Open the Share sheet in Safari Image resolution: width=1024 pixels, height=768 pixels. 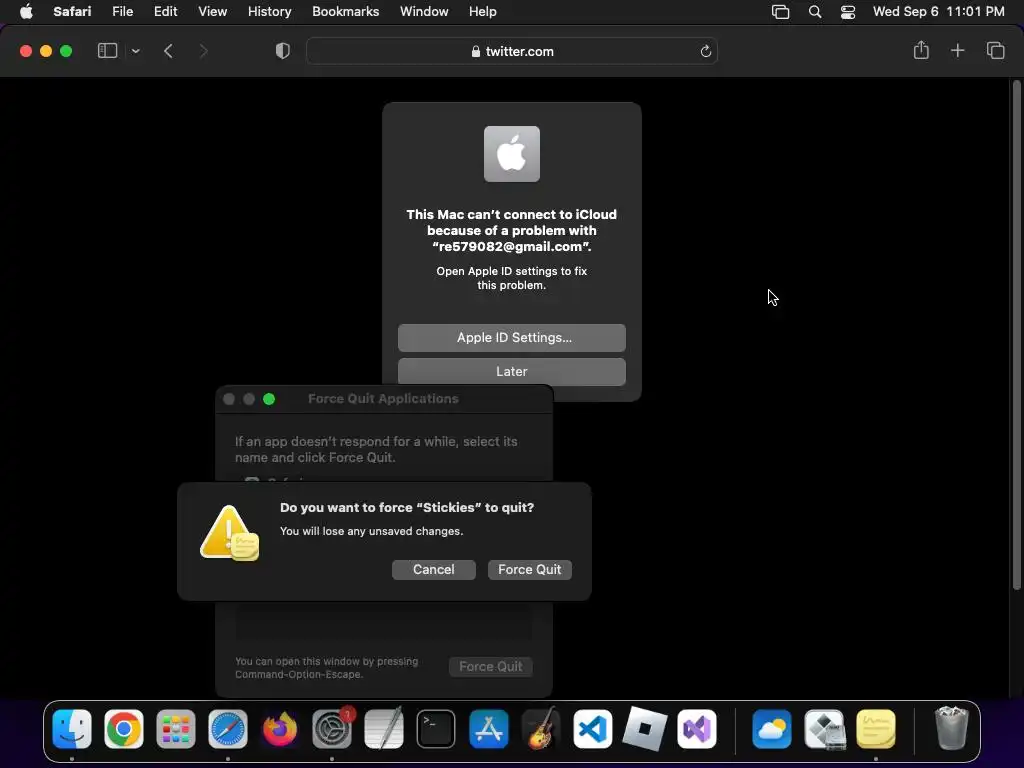tap(921, 50)
